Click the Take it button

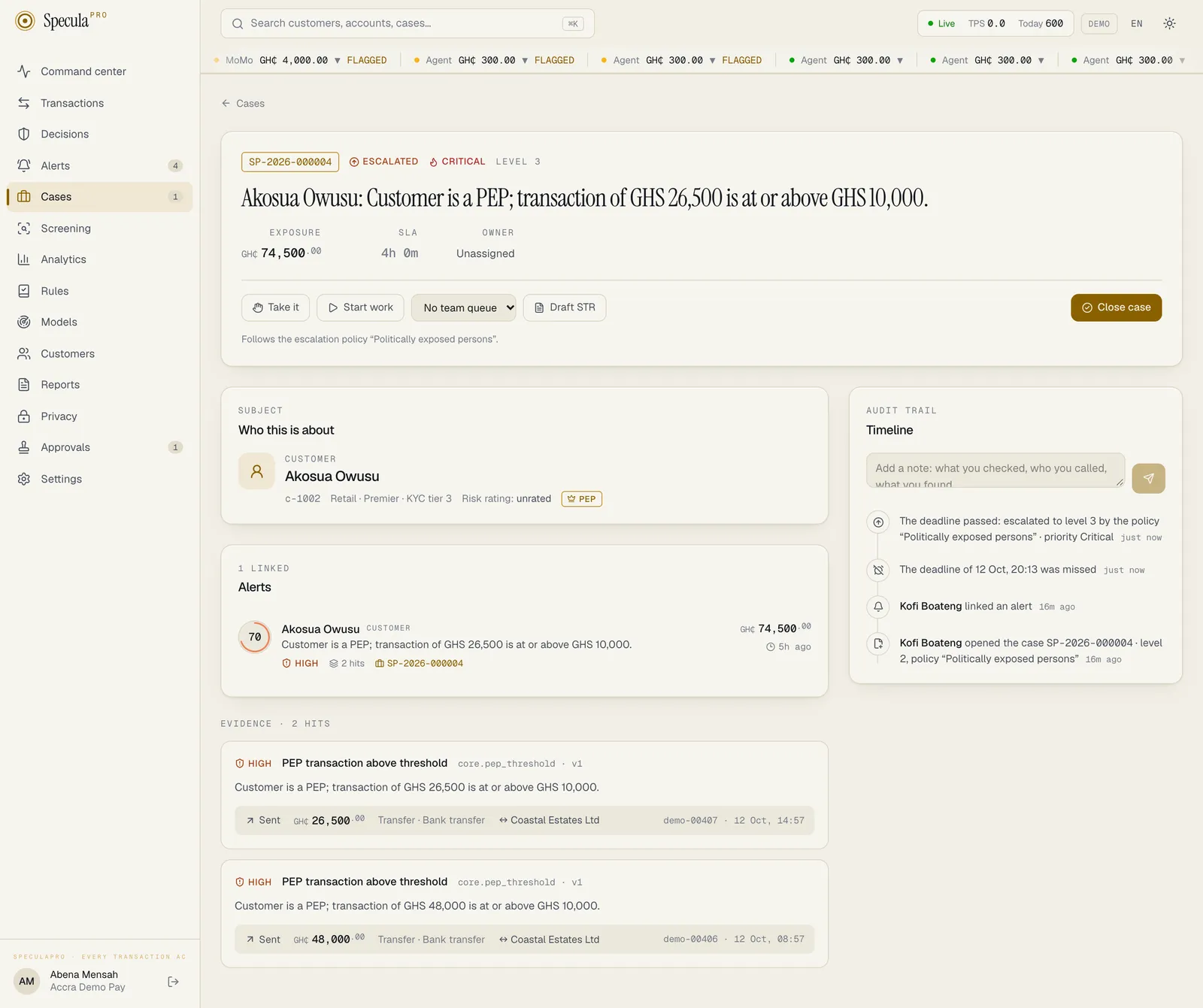coord(276,307)
